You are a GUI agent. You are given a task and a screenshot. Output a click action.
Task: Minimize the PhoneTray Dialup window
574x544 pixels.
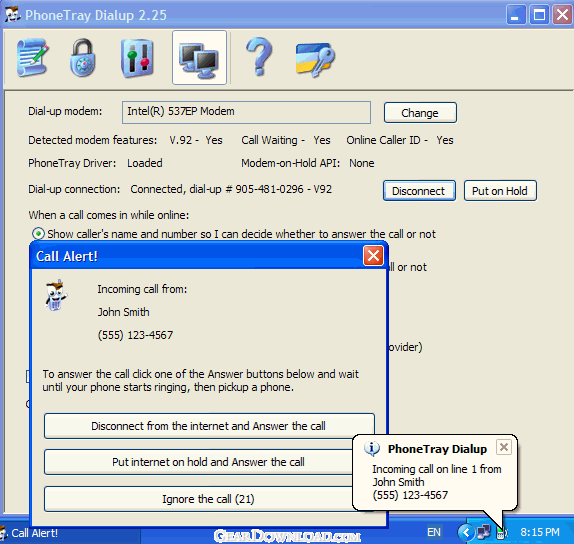tap(515, 15)
